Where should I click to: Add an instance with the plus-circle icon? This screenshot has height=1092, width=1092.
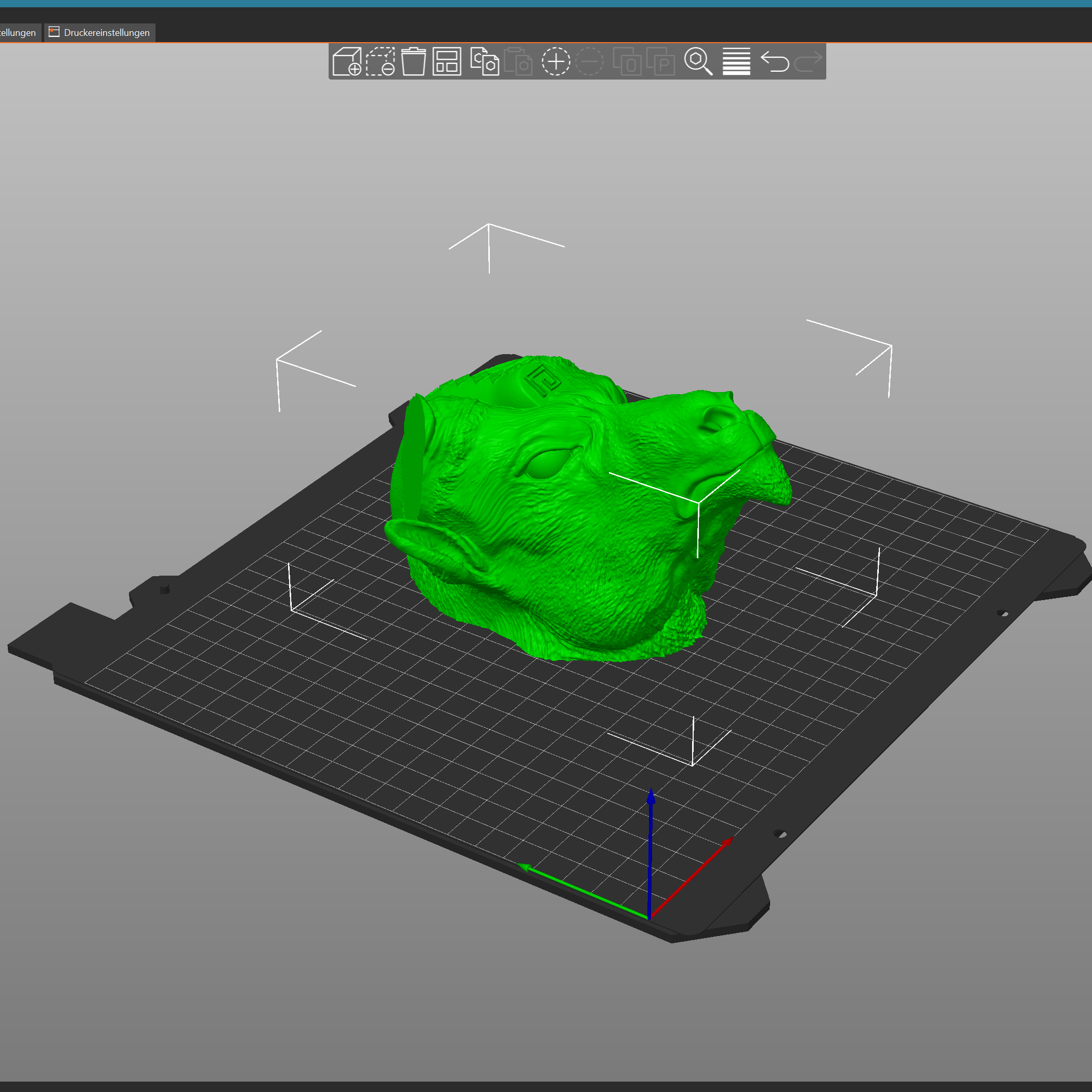[x=555, y=61]
